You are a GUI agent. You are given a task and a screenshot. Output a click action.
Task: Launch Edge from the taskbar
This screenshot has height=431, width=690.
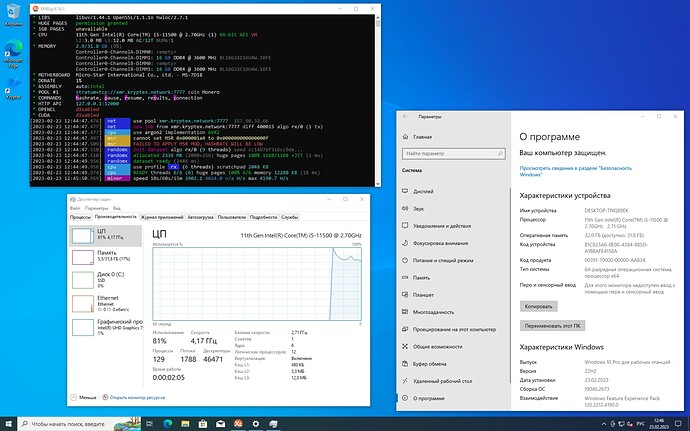click(168, 424)
